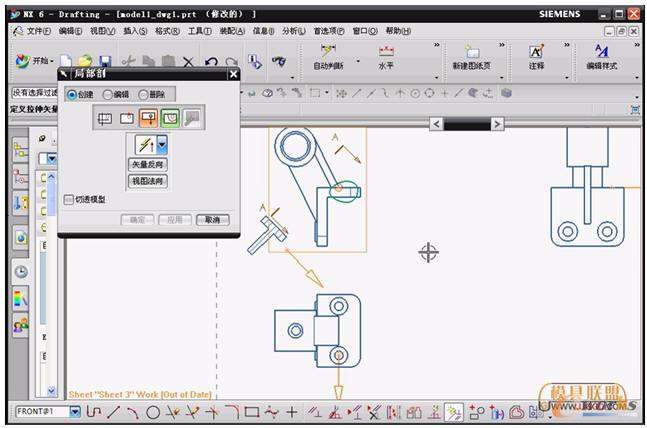
Task: Click the select view step icon
Action: [x=104, y=119]
